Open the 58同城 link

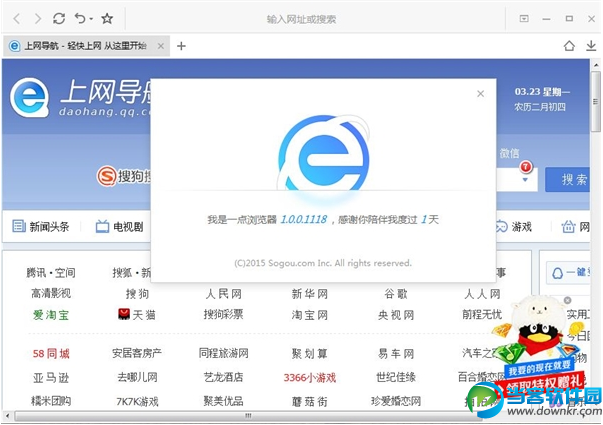coord(51,354)
